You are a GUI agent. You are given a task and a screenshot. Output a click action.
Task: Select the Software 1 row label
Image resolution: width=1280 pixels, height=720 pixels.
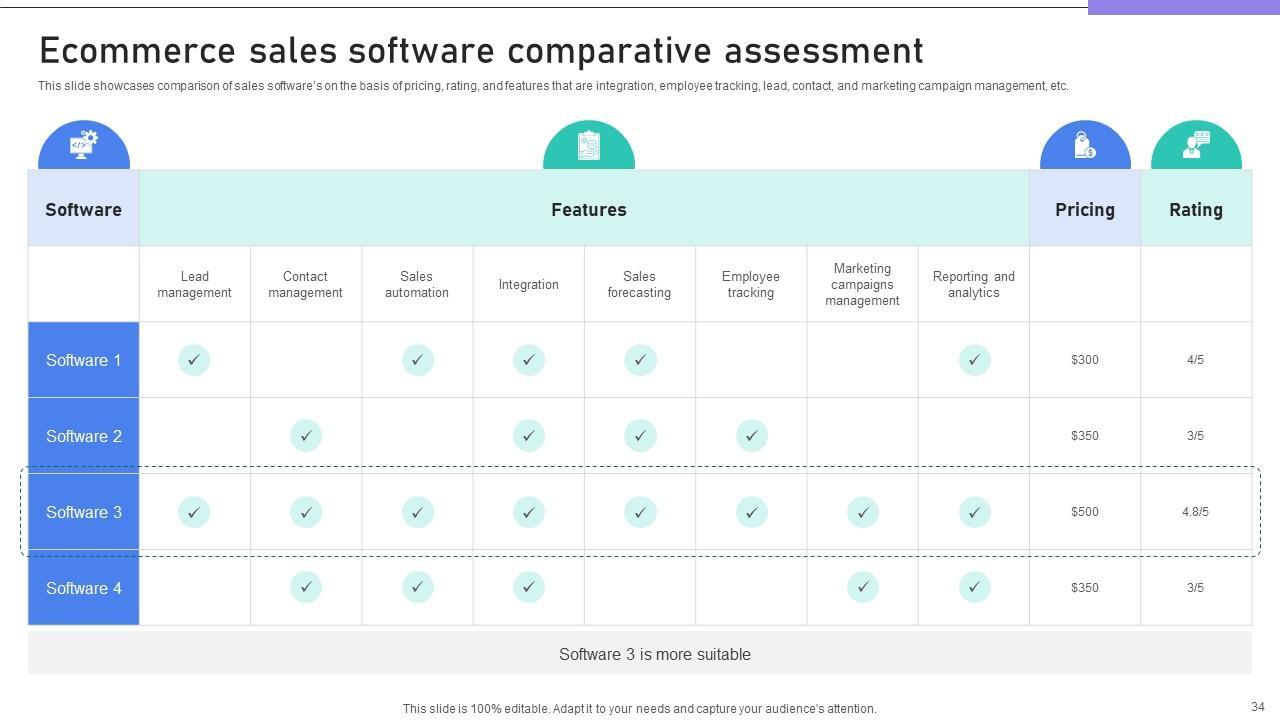(84, 360)
